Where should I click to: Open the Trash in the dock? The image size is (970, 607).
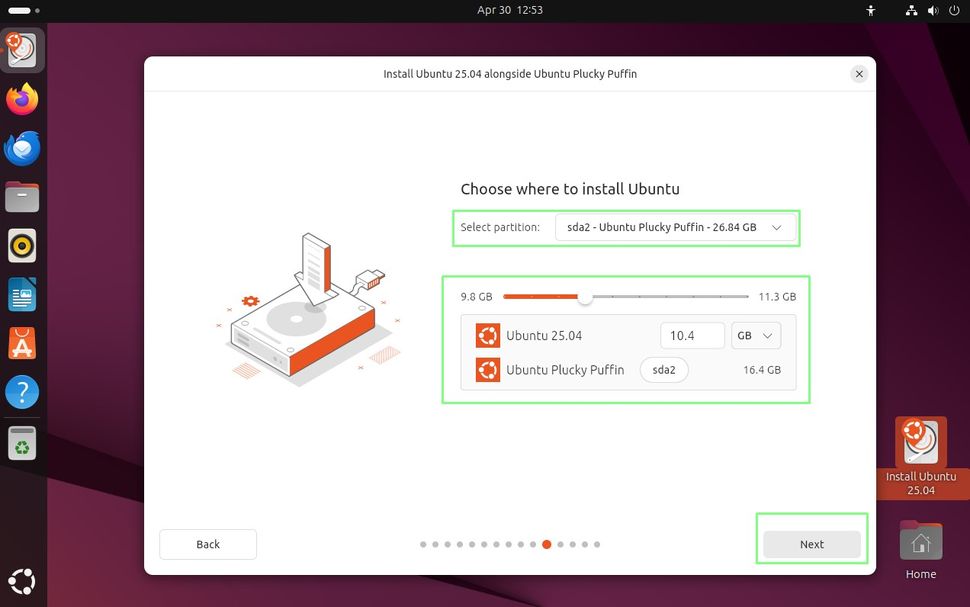(22, 442)
